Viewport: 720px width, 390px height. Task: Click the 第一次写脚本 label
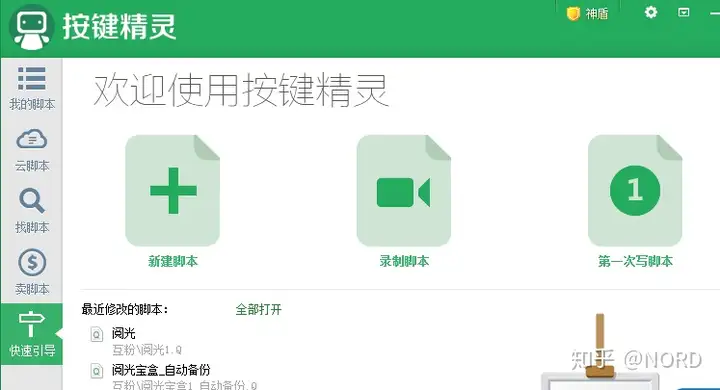pos(635,261)
